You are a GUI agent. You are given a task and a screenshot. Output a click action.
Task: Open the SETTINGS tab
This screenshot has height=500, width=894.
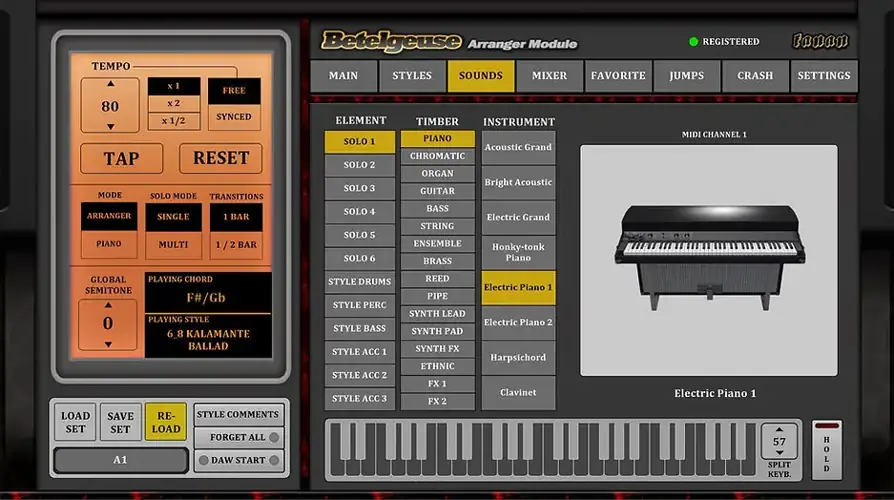tap(824, 76)
